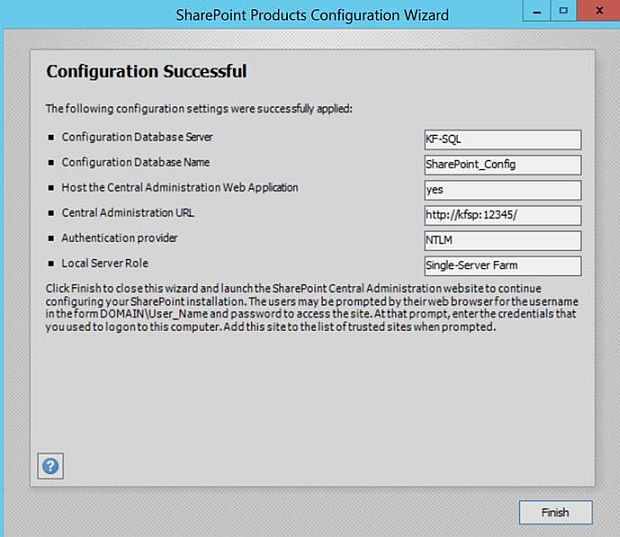Click the 'Configuration Database Server' label

[137, 137]
